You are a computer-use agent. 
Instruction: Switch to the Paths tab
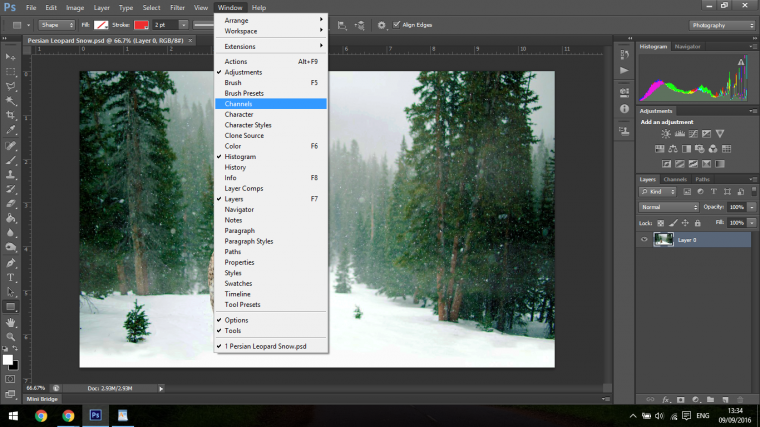pos(702,179)
